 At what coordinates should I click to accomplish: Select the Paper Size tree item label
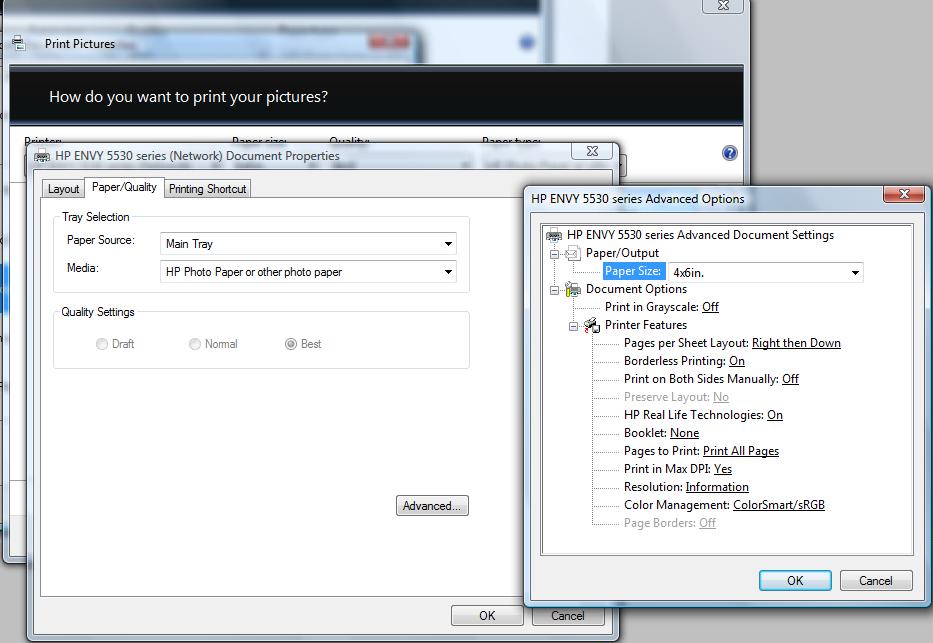[633, 271]
